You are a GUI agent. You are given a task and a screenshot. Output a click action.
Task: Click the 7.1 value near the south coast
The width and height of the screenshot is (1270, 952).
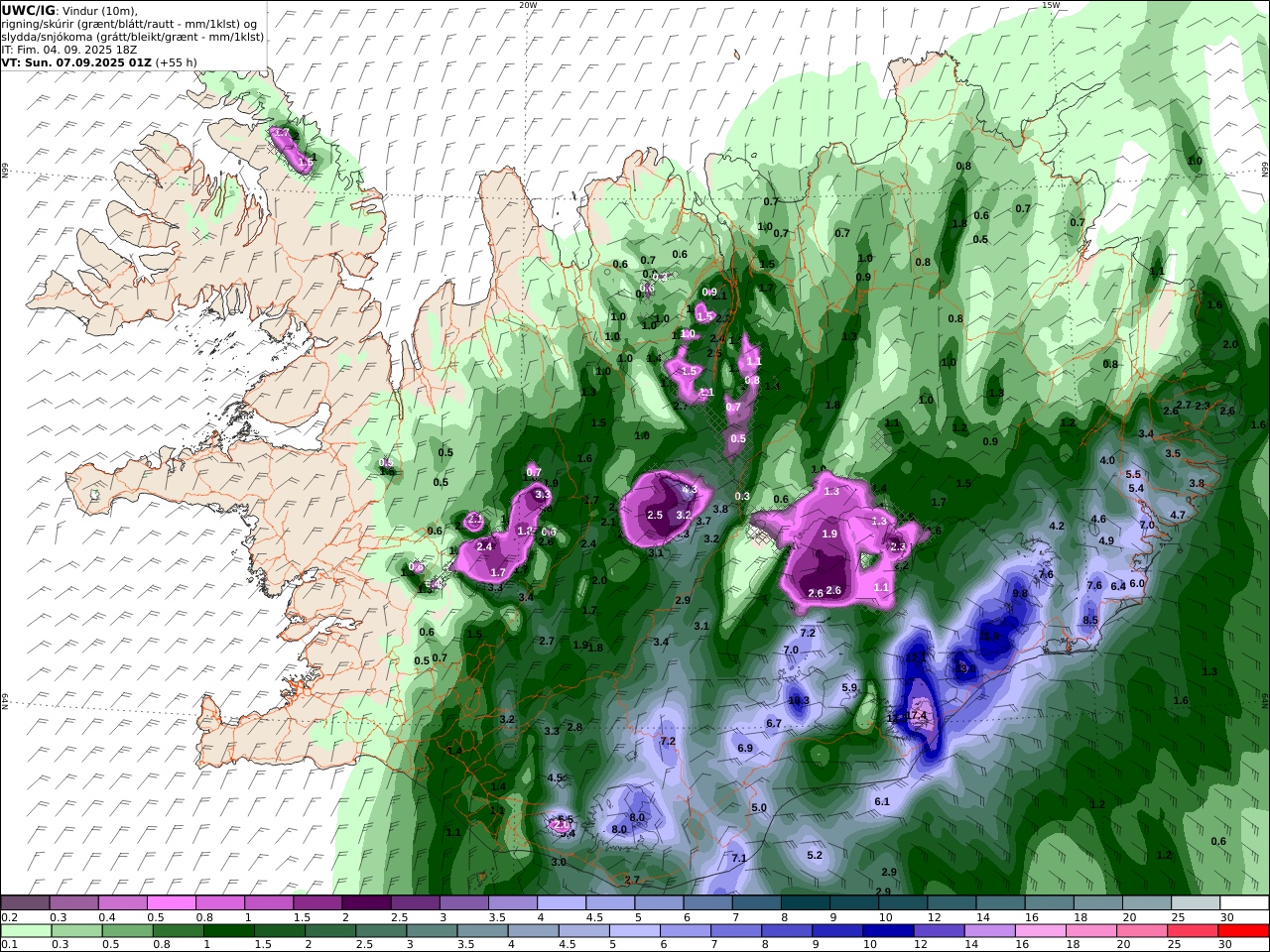739,859
